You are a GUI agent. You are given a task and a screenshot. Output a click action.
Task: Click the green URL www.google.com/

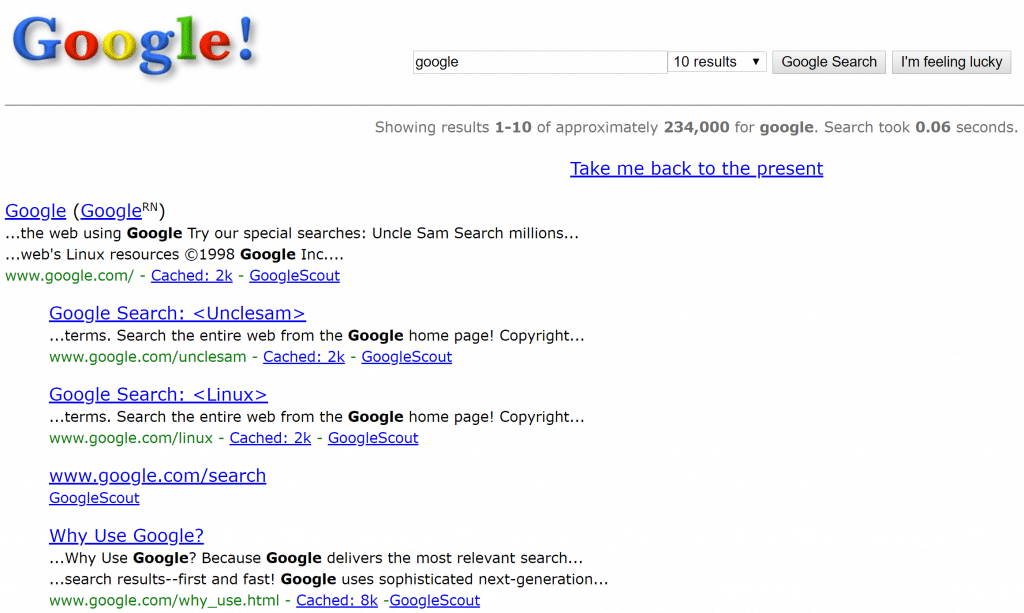click(x=69, y=275)
